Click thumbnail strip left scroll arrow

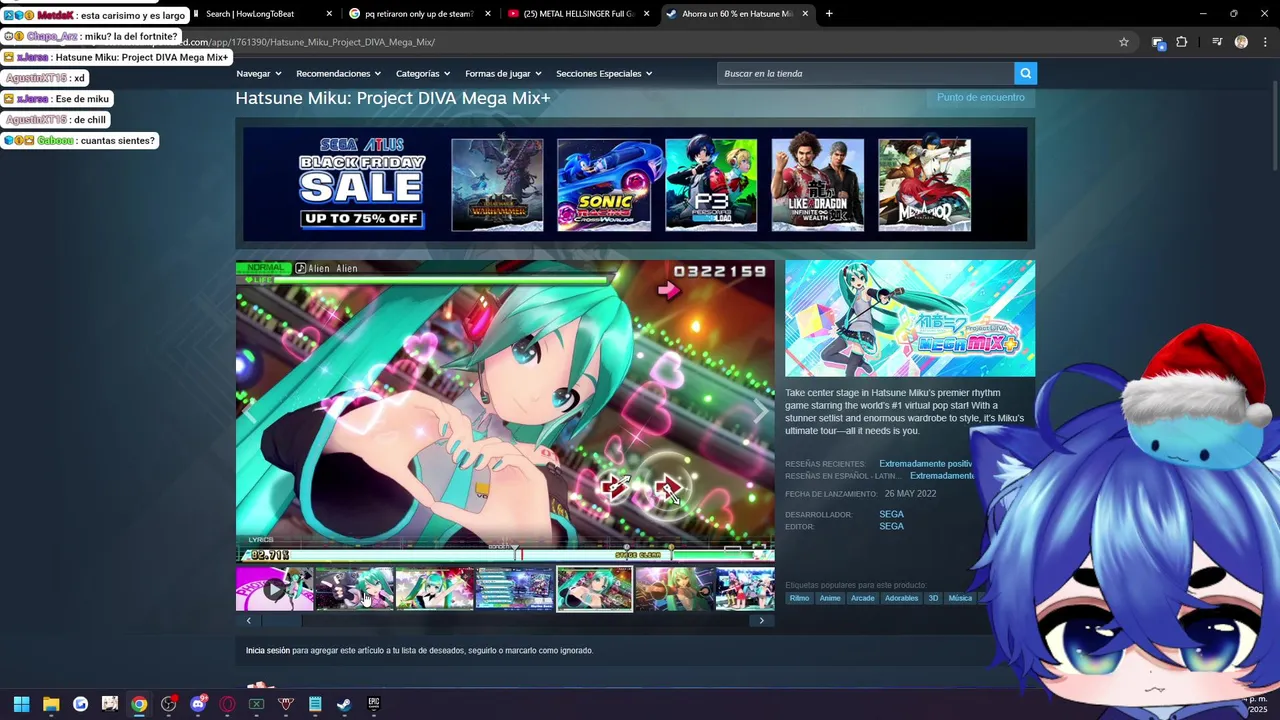click(249, 621)
